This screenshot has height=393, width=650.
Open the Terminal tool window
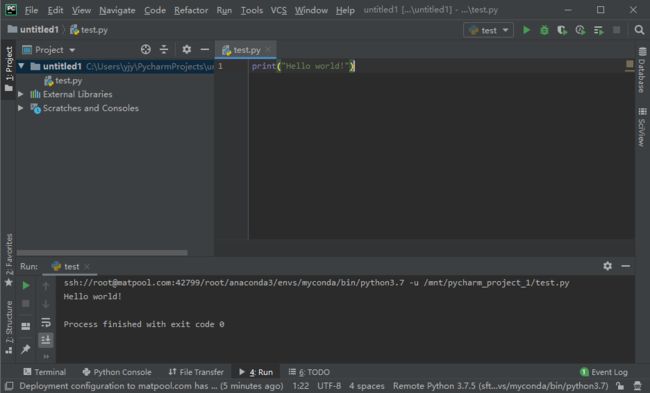pyautogui.click(x=45, y=372)
